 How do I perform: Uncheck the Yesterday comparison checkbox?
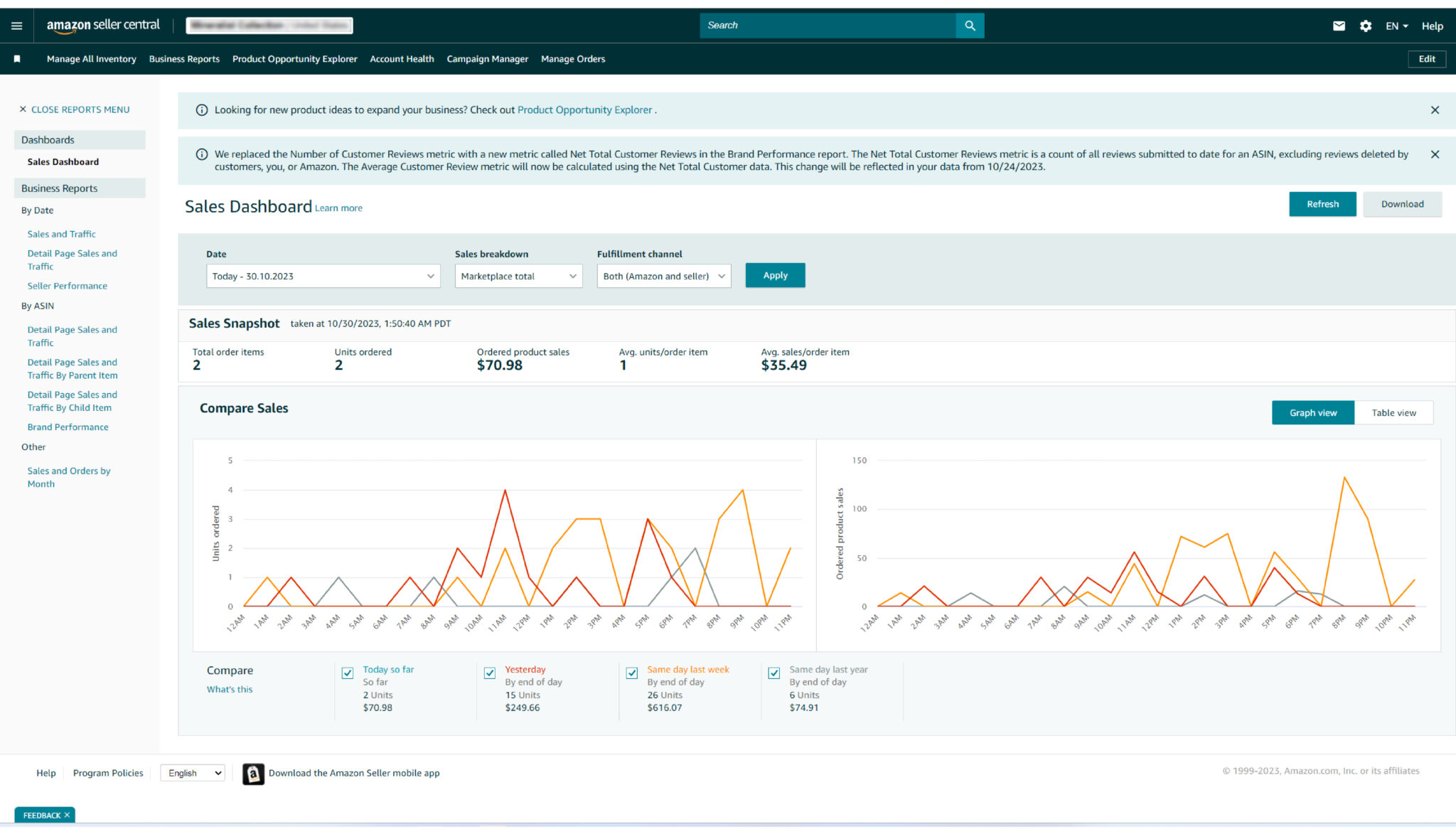coord(490,673)
